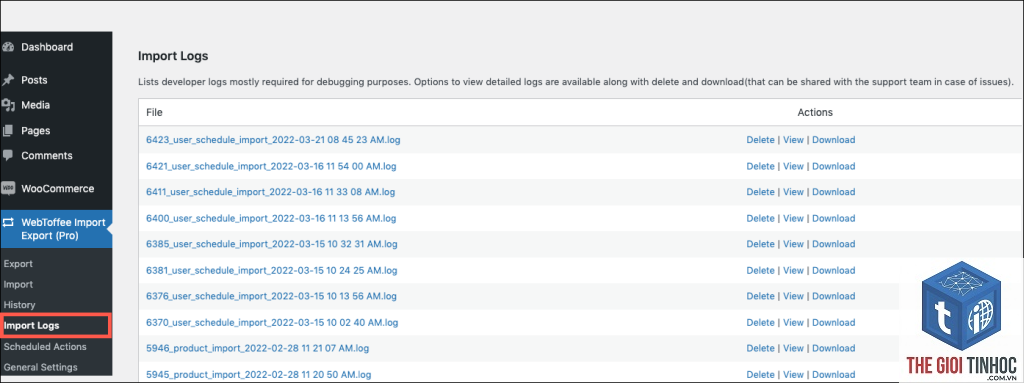The width and height of the screenshot is (1024, 383).
Task: View the 6385_user_schedule_import log
Action: coord(793,244)
